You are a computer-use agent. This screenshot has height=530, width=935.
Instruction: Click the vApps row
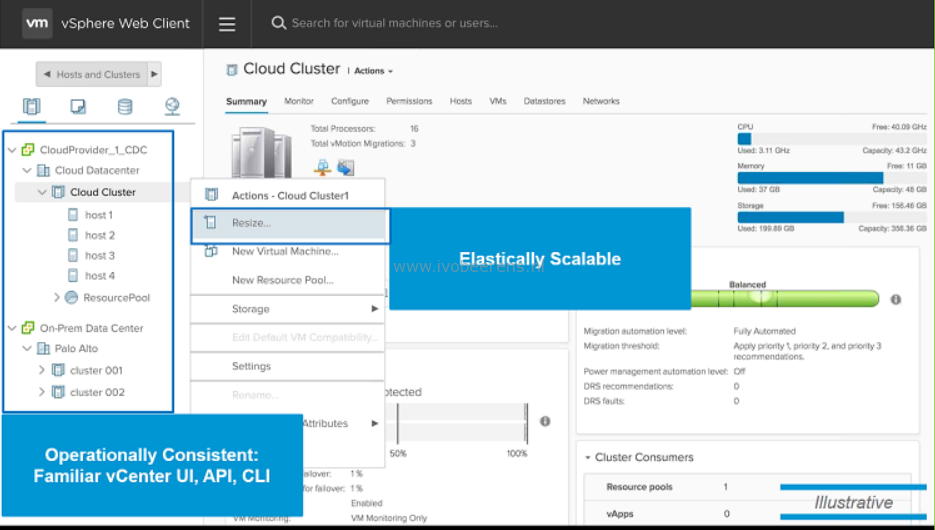[x=747, y=513]
